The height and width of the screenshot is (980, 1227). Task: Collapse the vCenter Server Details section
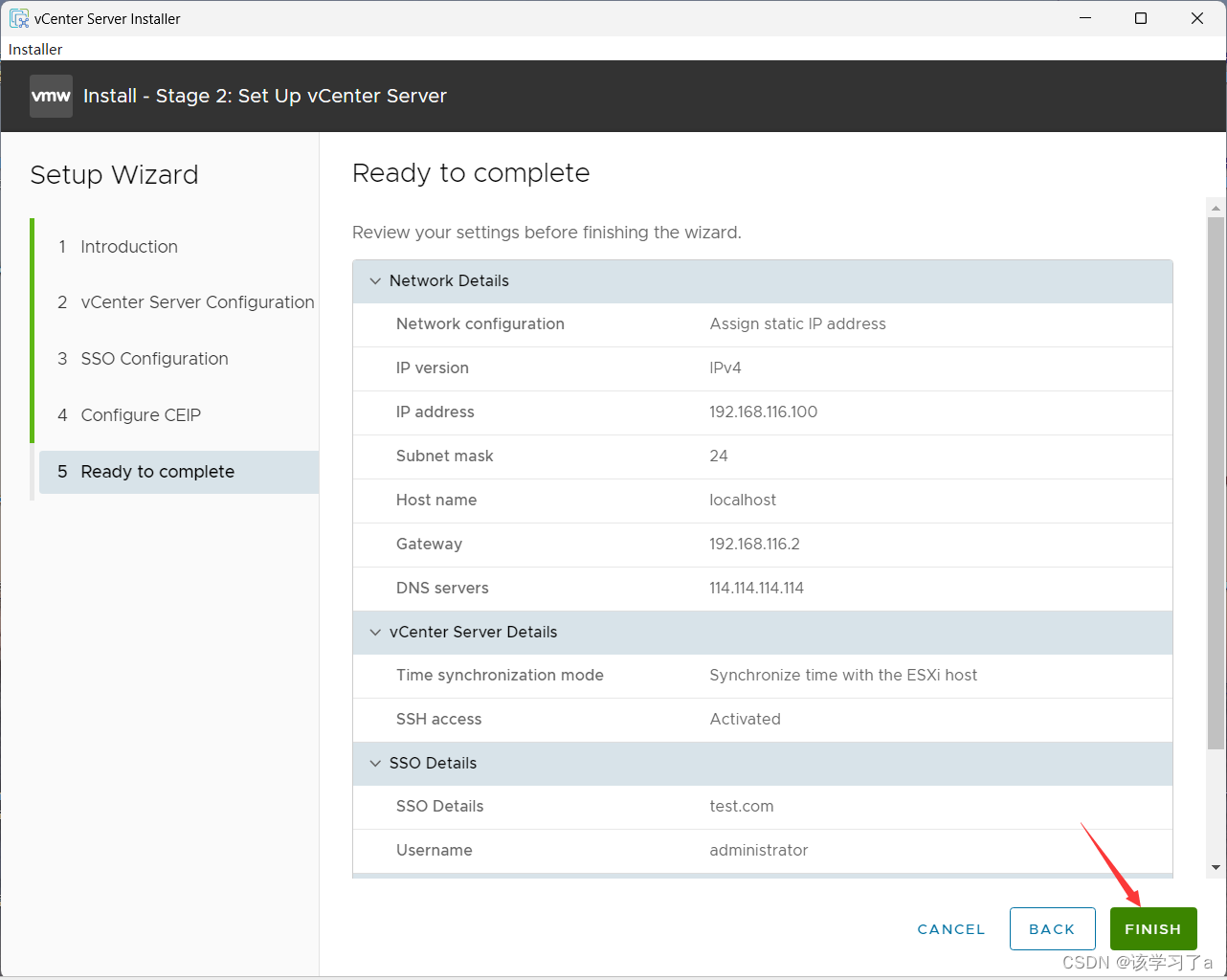(375, 633)
